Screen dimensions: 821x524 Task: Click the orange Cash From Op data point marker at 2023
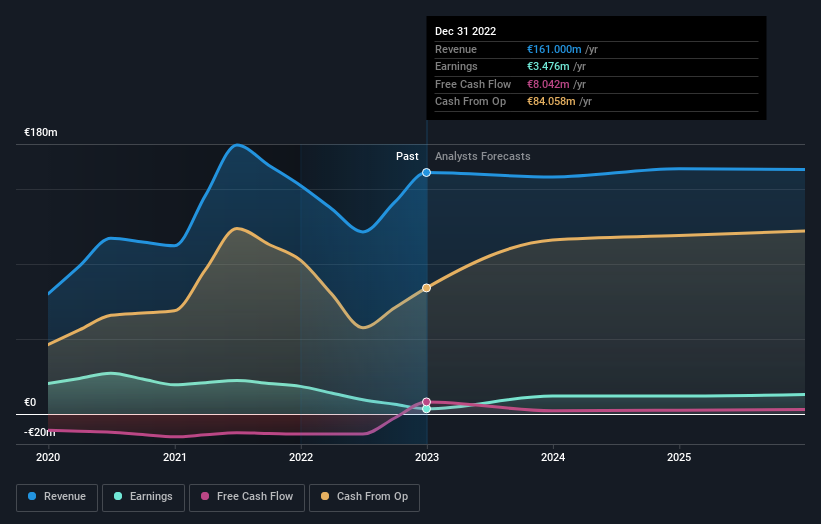pyautogui.click(x=427, y=288)
